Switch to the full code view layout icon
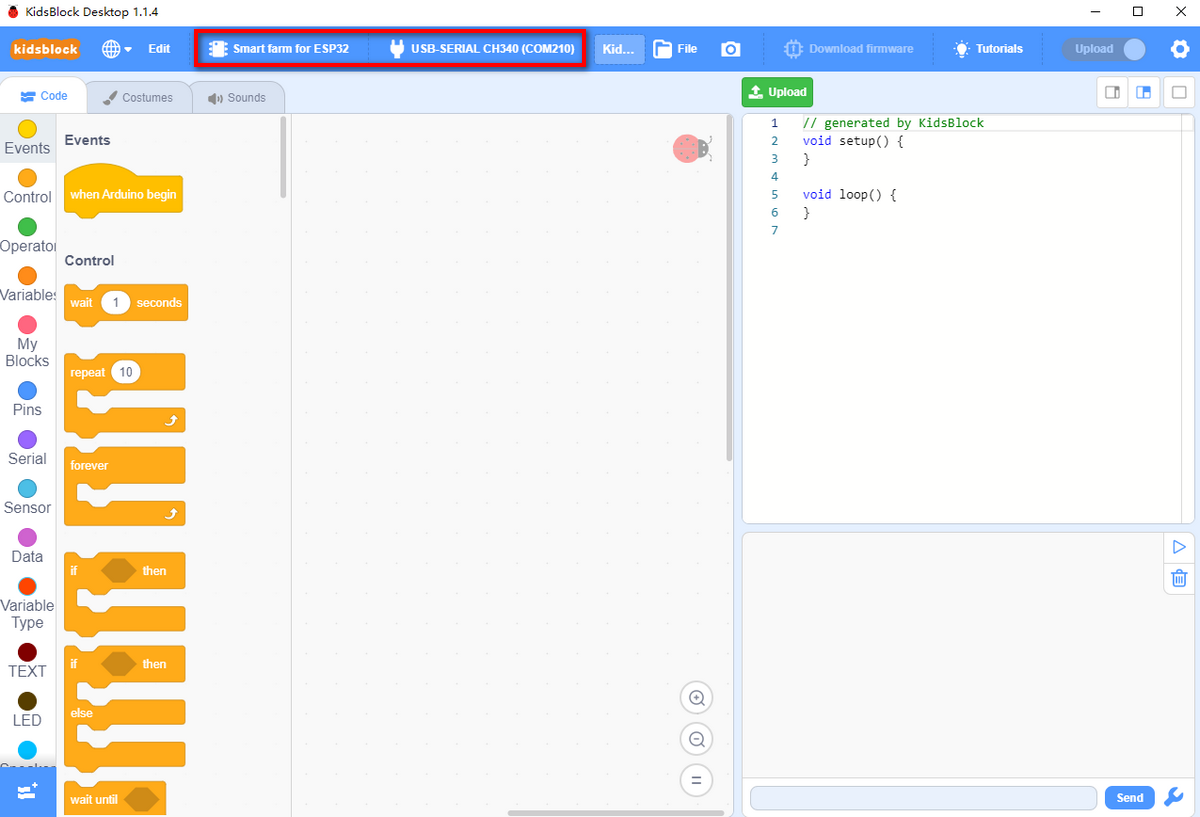 click(x=1179, y=93)
